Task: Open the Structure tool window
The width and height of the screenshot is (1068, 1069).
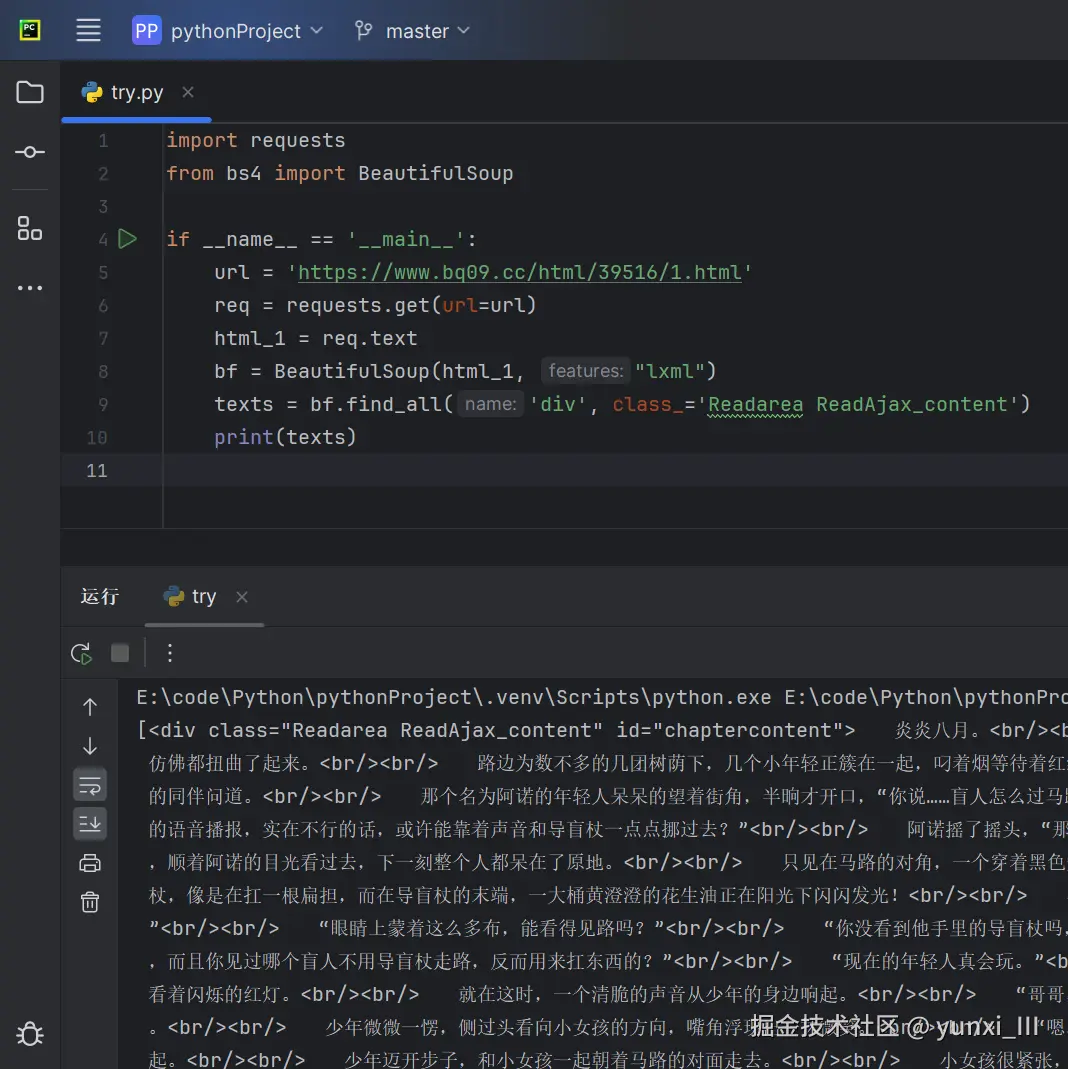Action: click(29, 228)
